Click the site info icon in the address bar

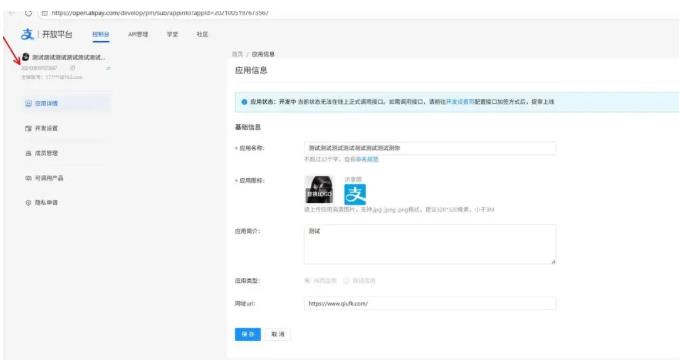click(44, 13)
